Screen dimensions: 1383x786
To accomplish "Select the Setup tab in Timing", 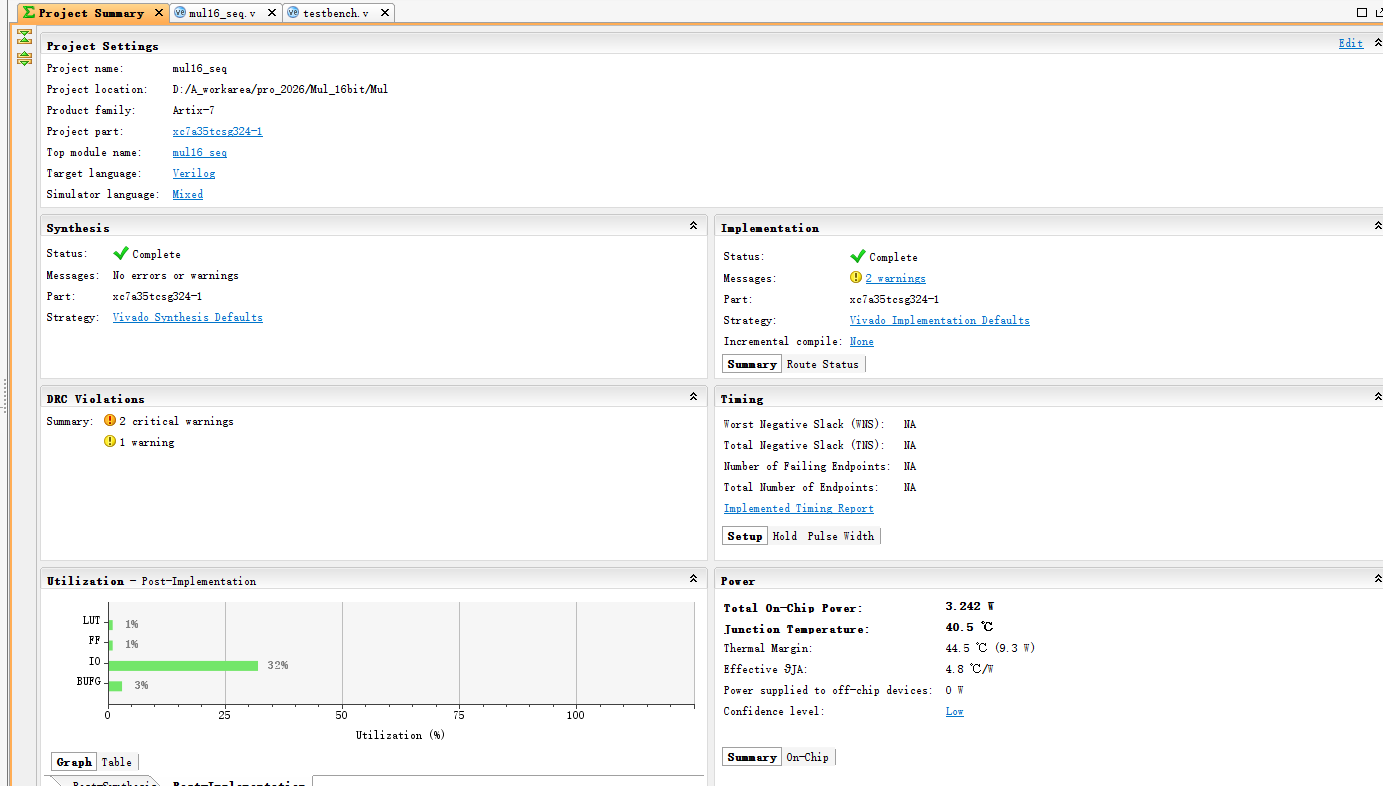I will (x=745, y=536).
